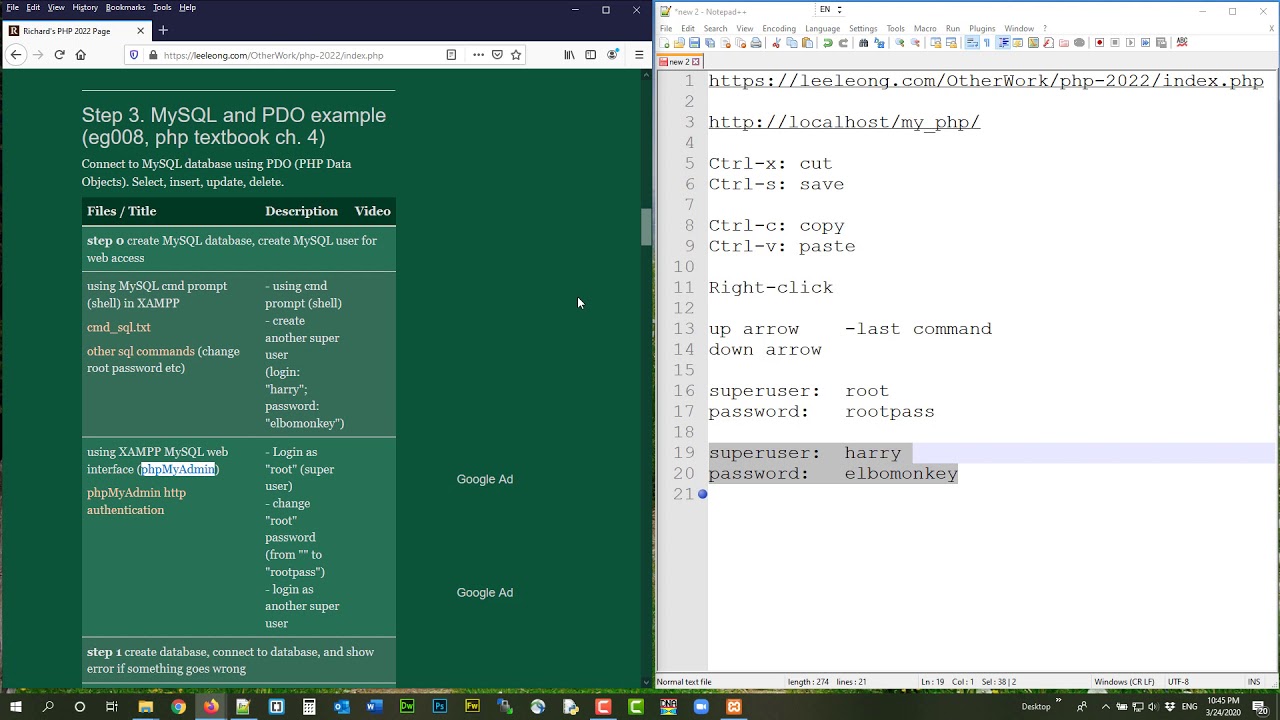Go to Firefox Home page
This screenshot has width=1280, height=720.
click(x=81, y=55)
